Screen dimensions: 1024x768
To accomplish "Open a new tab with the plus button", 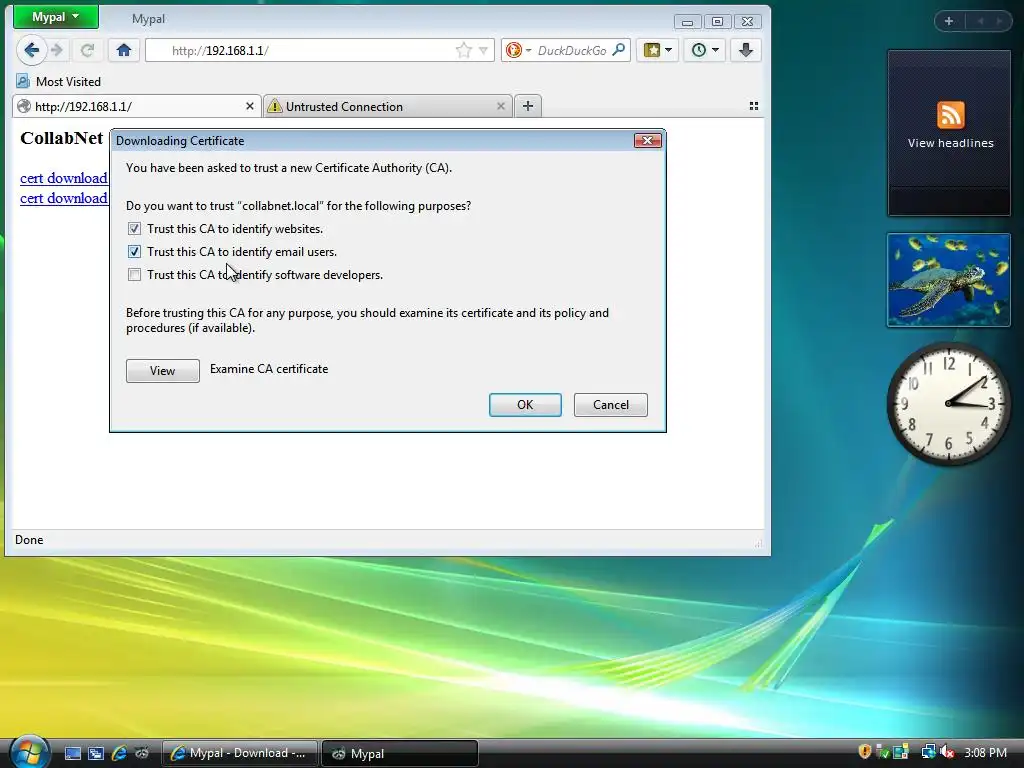I will [x=528, y=106].
